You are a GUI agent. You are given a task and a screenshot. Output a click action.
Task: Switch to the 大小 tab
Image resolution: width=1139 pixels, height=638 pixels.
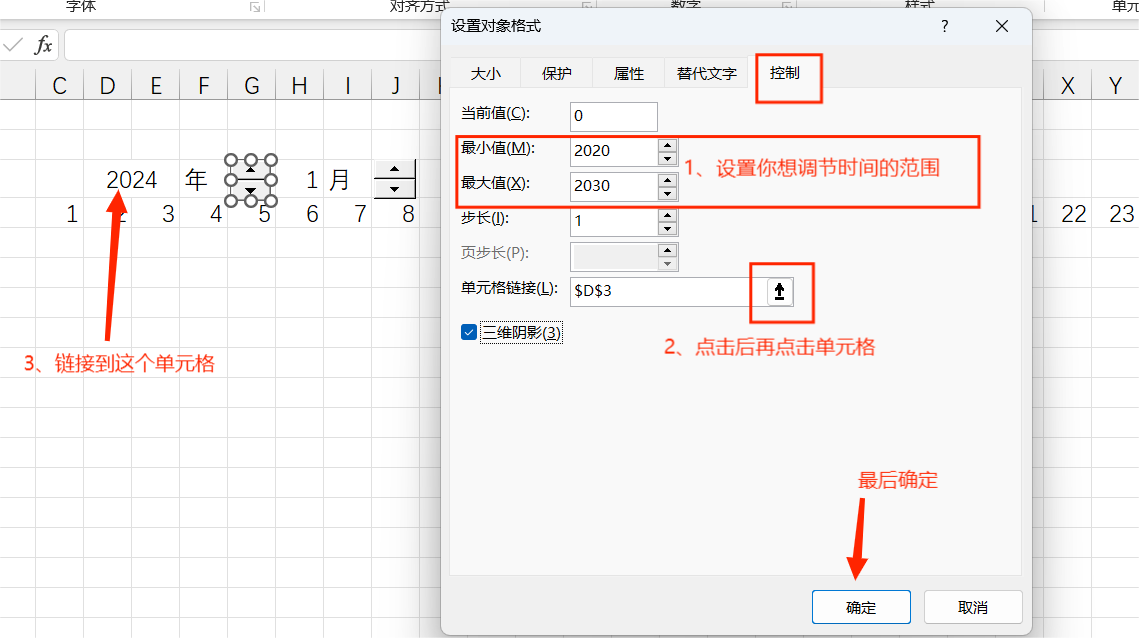[486, 73]
